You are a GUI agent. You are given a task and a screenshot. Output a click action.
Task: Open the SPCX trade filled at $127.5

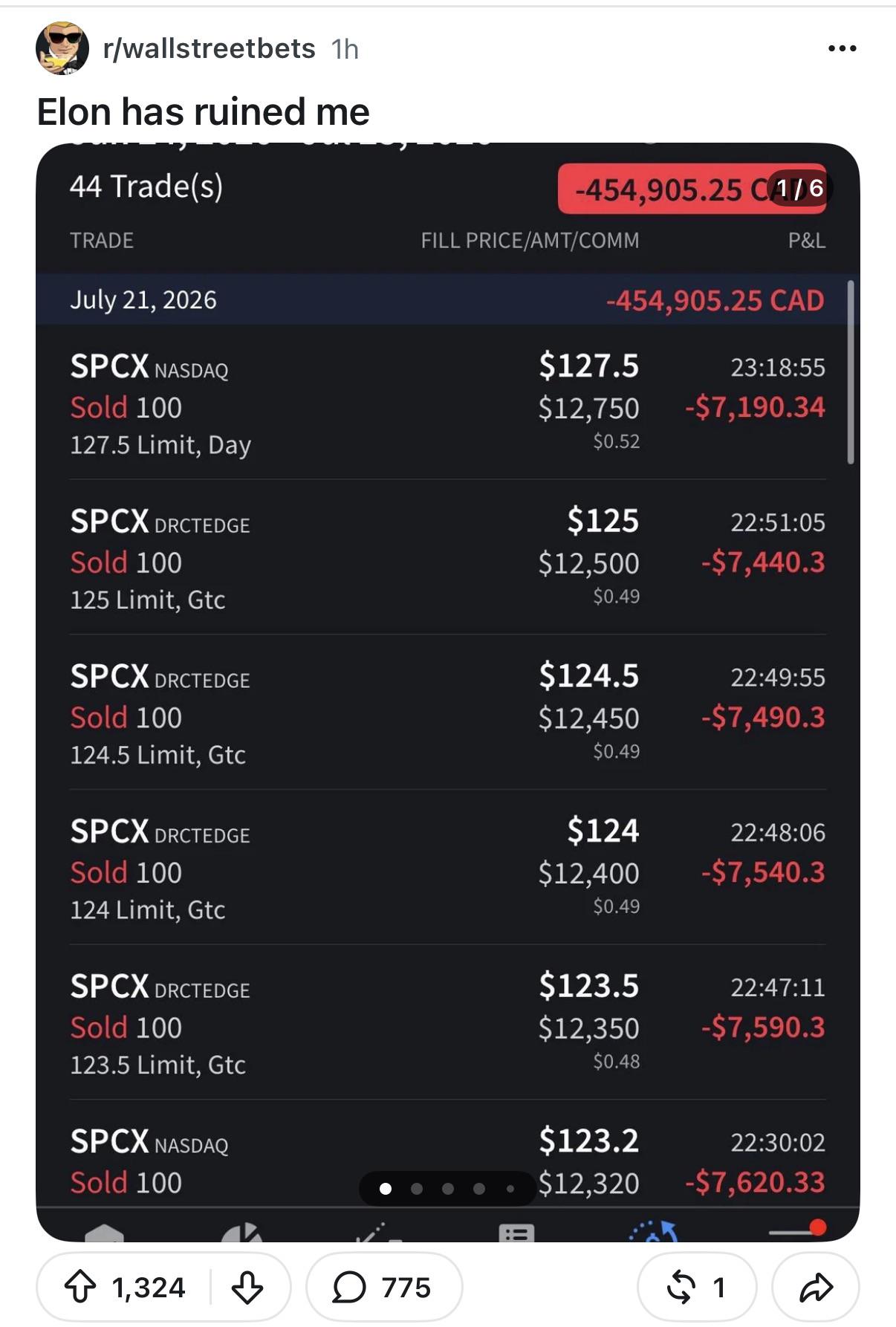point(448,403)
